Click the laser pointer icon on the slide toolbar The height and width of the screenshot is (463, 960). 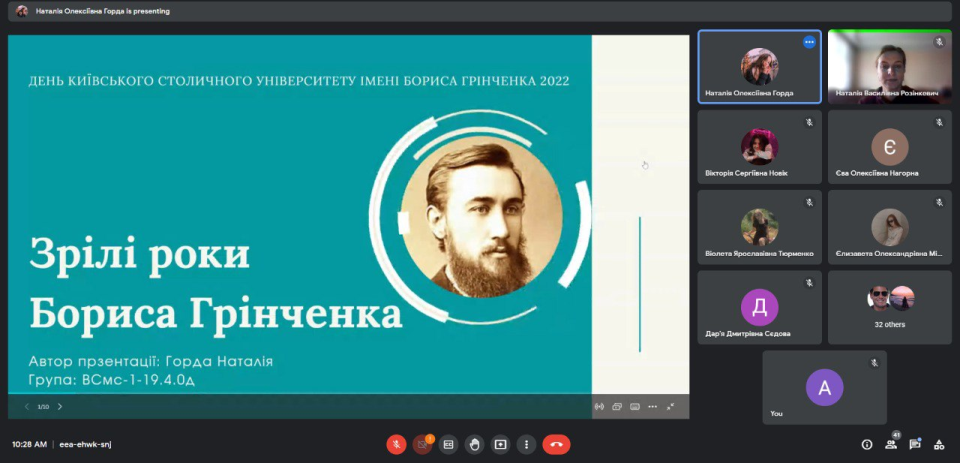click(x=599, y=407)
